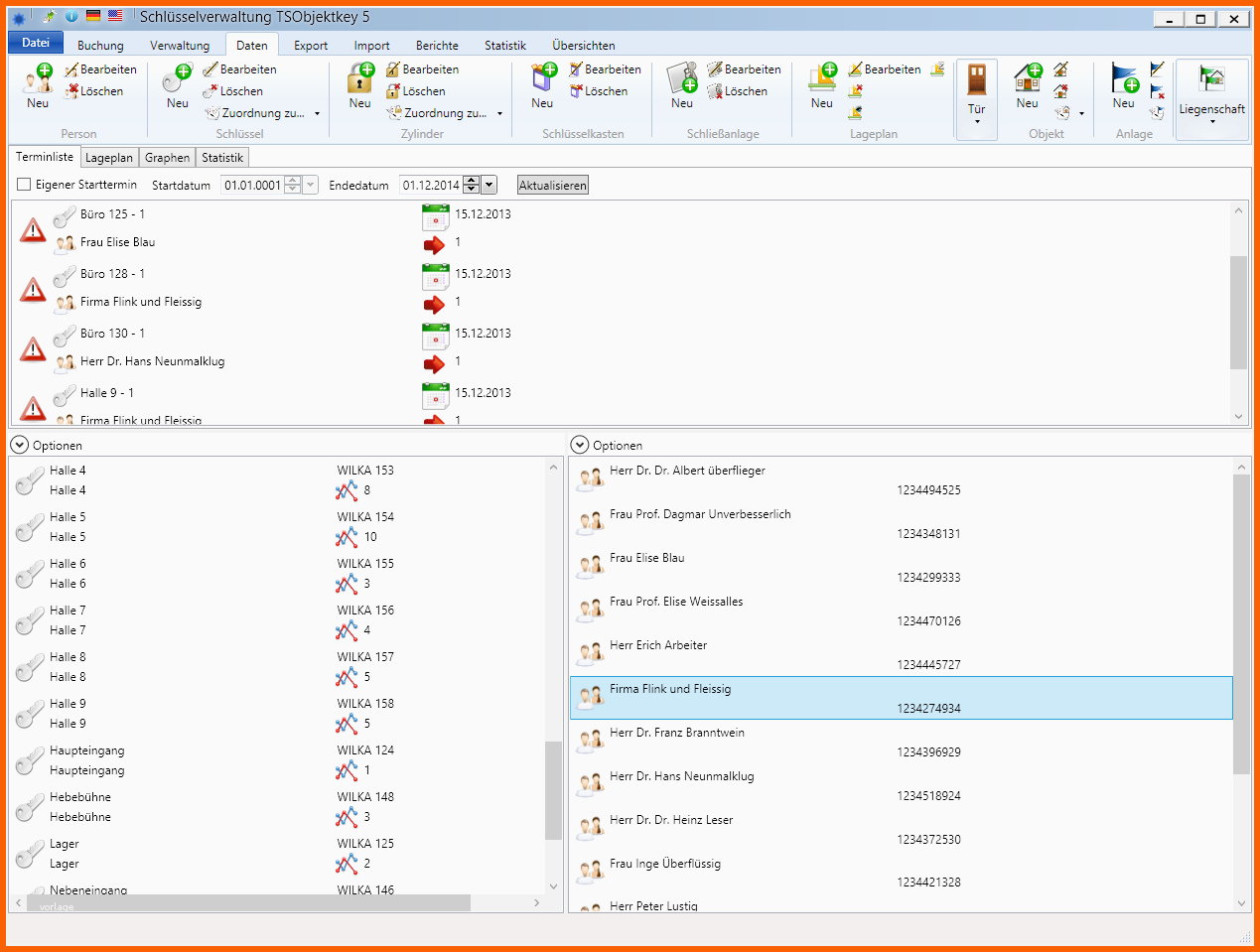Open the Export ribbon tab
1260x952 pixels.
coord(311,46)
